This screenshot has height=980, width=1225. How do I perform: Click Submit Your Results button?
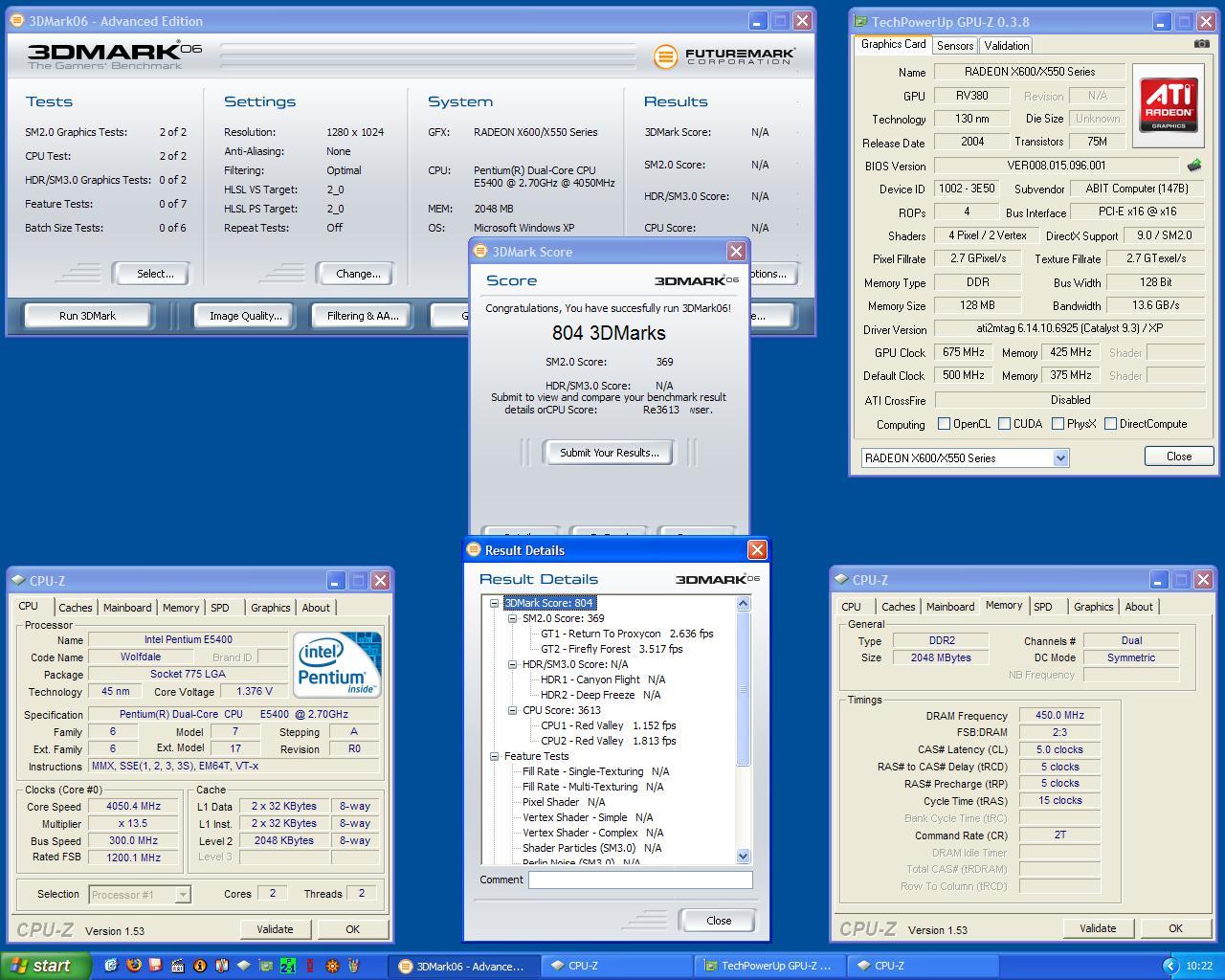(x=609, y=453)
